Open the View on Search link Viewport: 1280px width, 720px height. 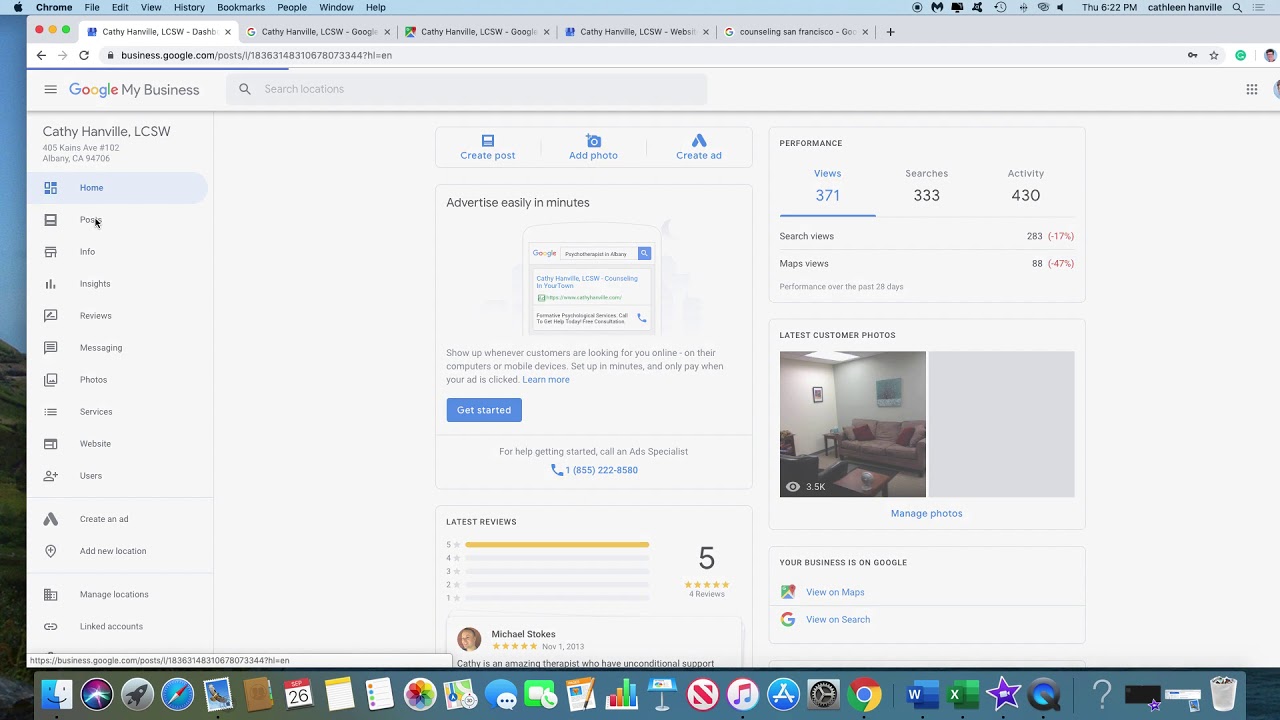(x=838, y=620)
